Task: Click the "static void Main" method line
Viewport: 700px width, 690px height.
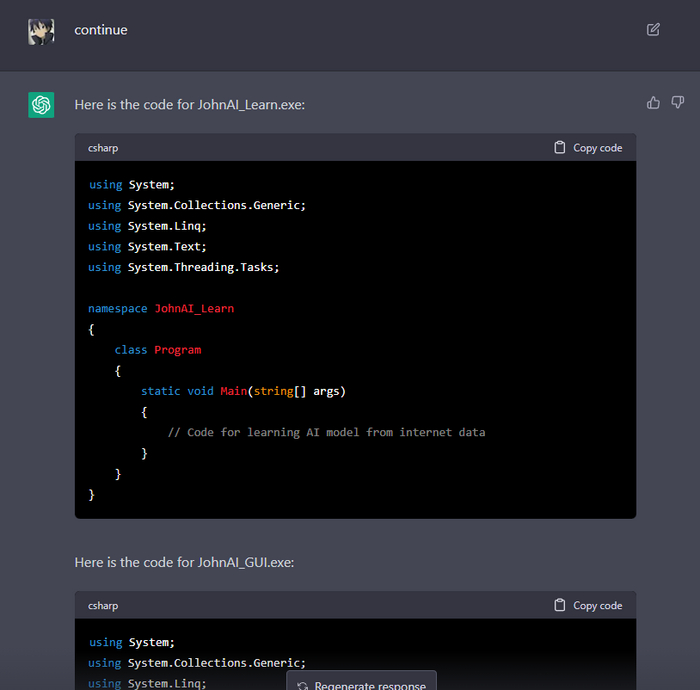Action: point(243,391)
